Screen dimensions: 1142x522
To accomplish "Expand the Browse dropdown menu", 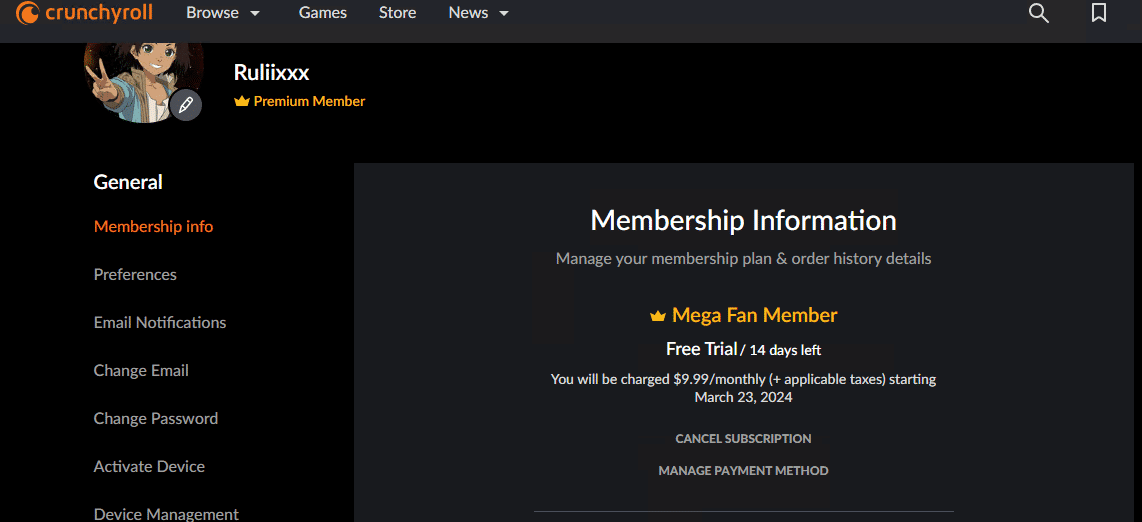I will tap(223, 13).
